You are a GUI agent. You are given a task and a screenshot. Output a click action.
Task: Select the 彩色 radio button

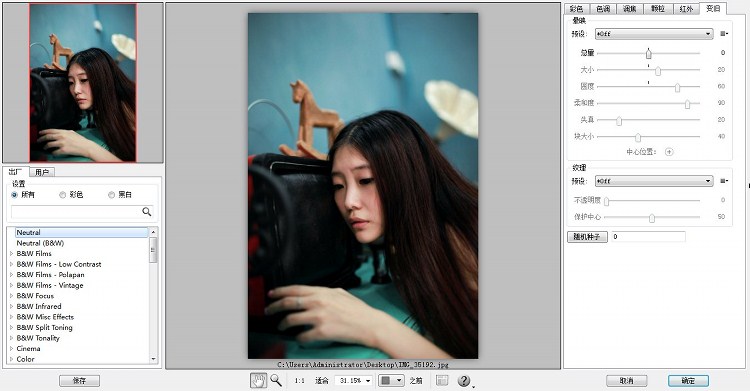(x=62, y=195)
